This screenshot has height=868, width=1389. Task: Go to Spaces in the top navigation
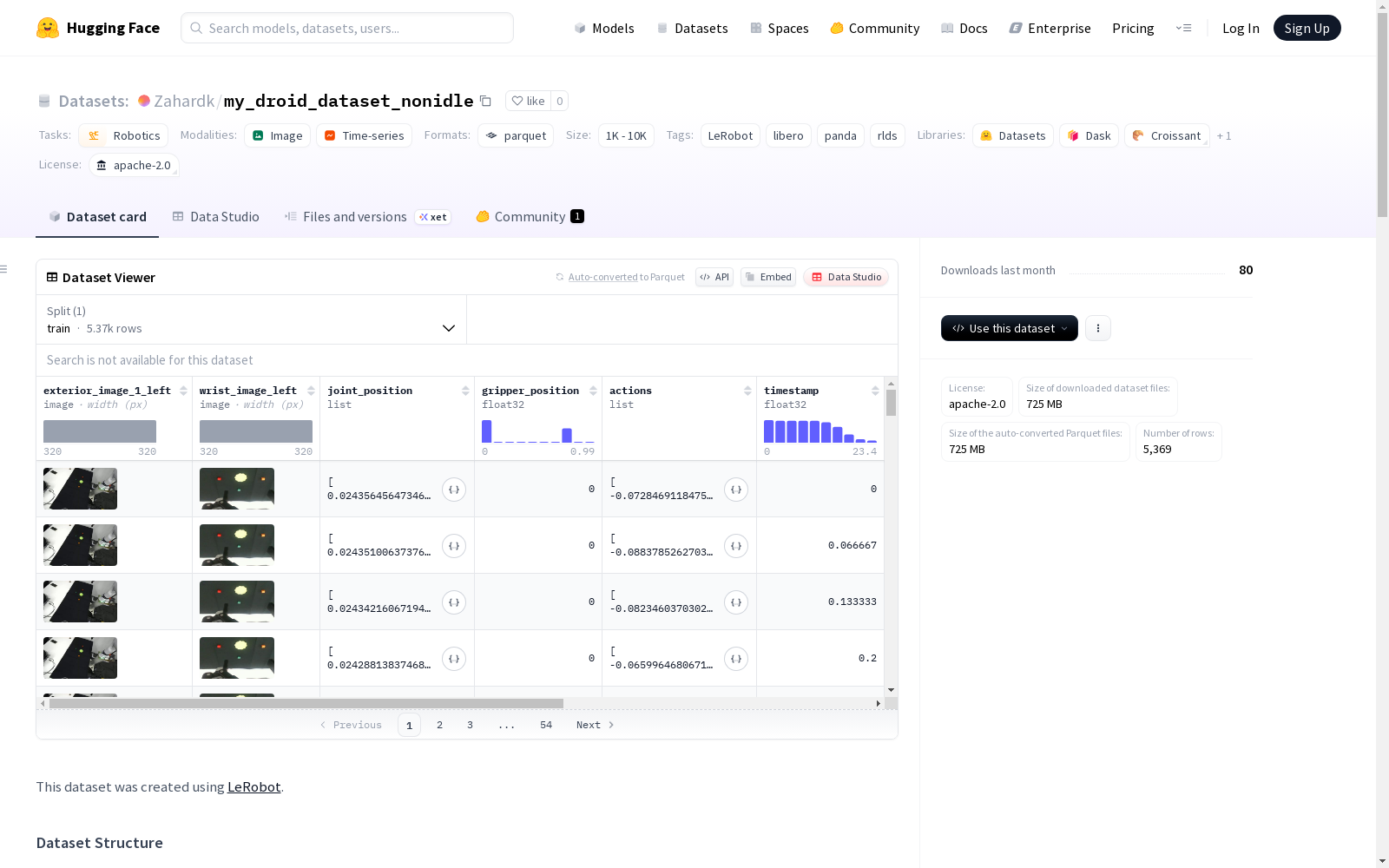pos(780,28)
